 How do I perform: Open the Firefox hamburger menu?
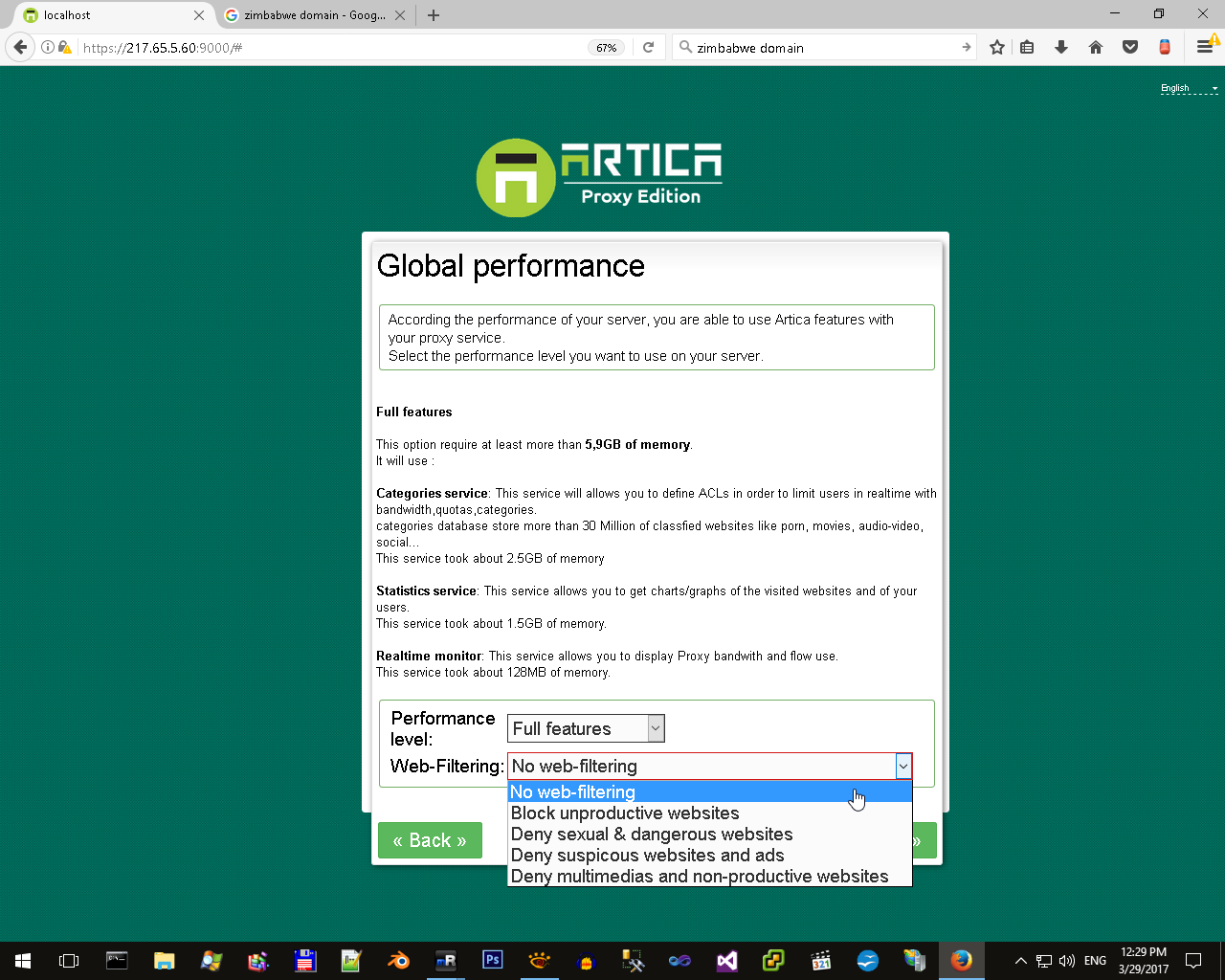pyautogui.click(x=1205, y=47)
